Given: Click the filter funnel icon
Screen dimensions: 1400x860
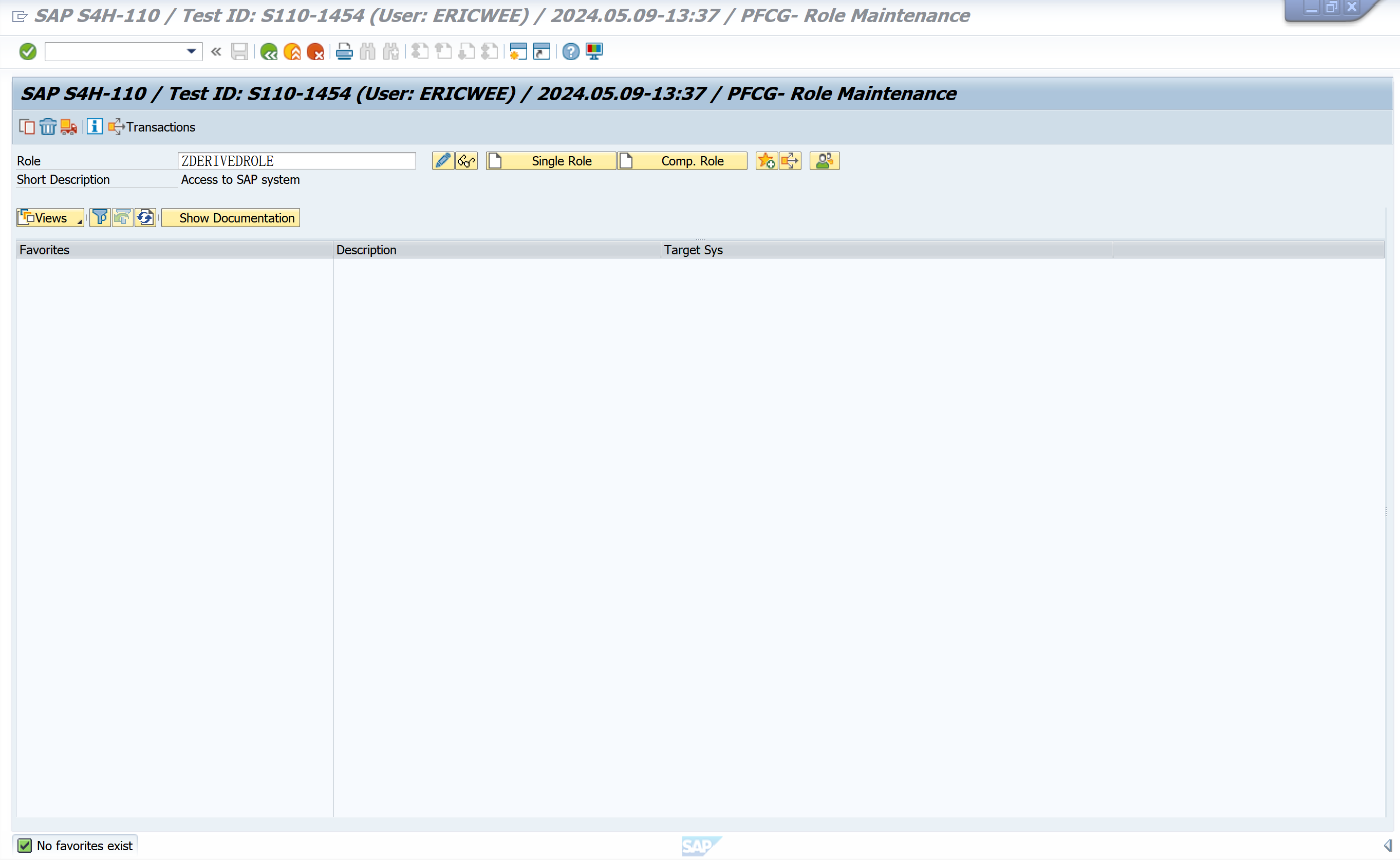Looking at the screenshot, I should pyautogui.click(x=100, y=218).
